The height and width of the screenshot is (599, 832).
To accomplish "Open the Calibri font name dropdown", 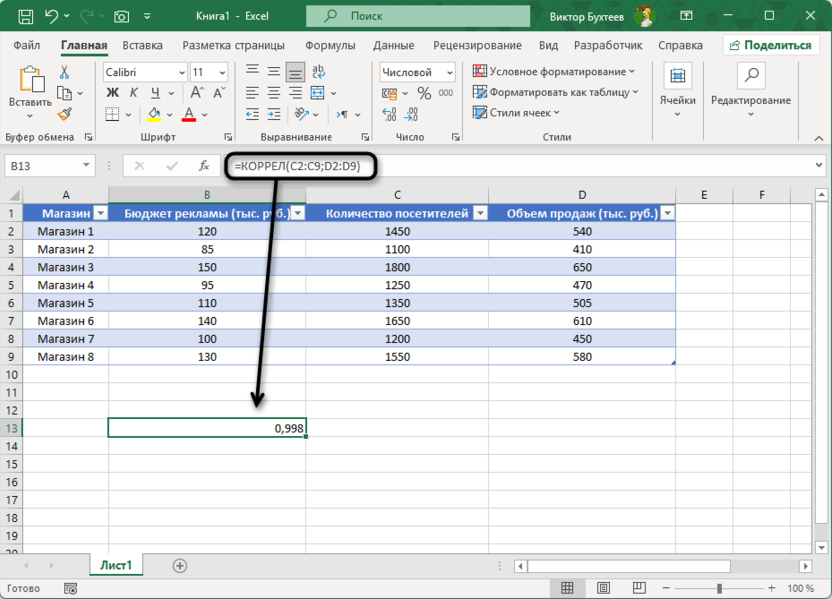I will pos(181,73).
